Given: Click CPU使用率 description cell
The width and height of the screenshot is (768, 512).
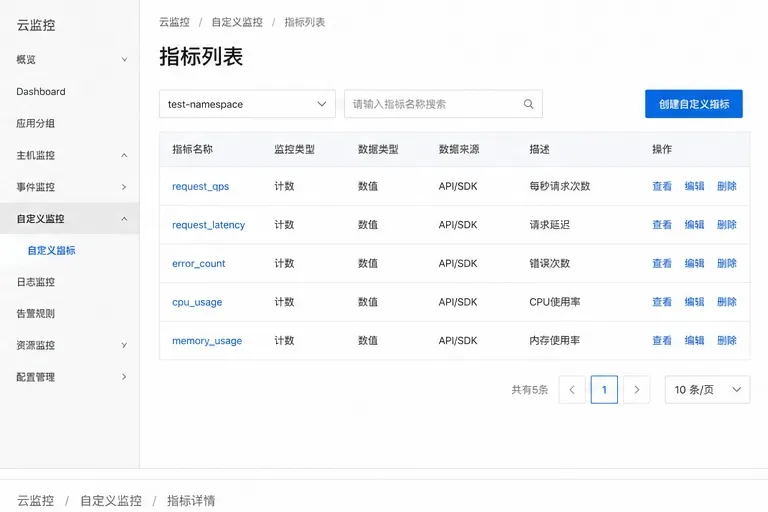Looking at the screenshot, I should click(x=555, y=302).
